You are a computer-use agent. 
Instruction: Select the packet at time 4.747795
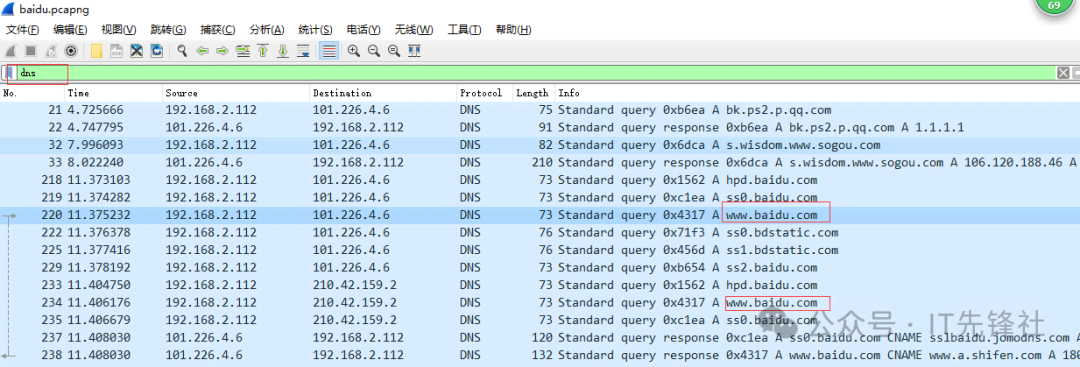[540, 127]
